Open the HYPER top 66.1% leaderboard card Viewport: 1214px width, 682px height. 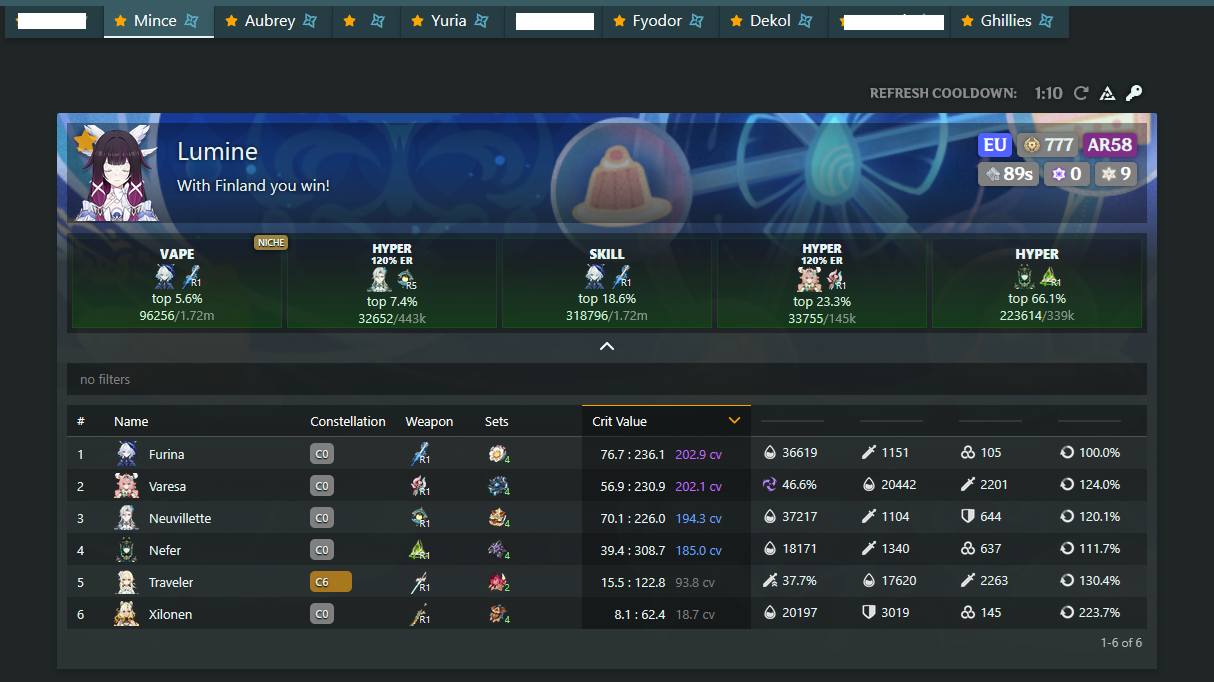1037,283
